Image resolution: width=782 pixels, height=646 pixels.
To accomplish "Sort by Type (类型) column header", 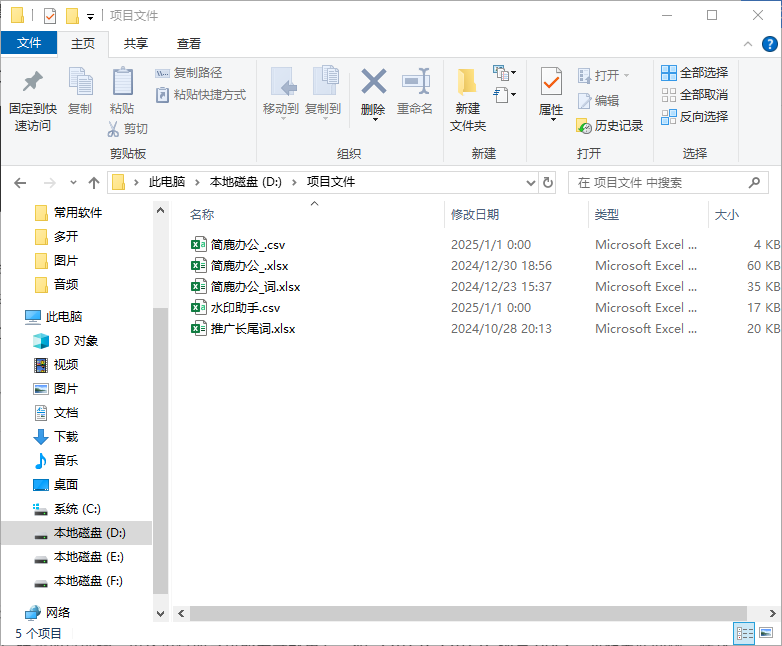I will tap(606, 215).
